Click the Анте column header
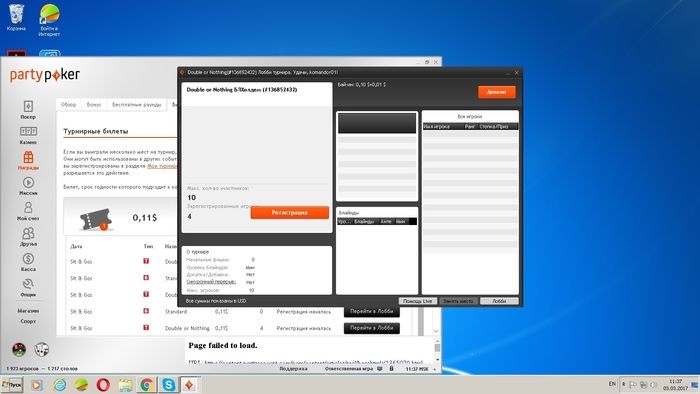The width and height of the screenshot is (700, 394). [386, 222]
